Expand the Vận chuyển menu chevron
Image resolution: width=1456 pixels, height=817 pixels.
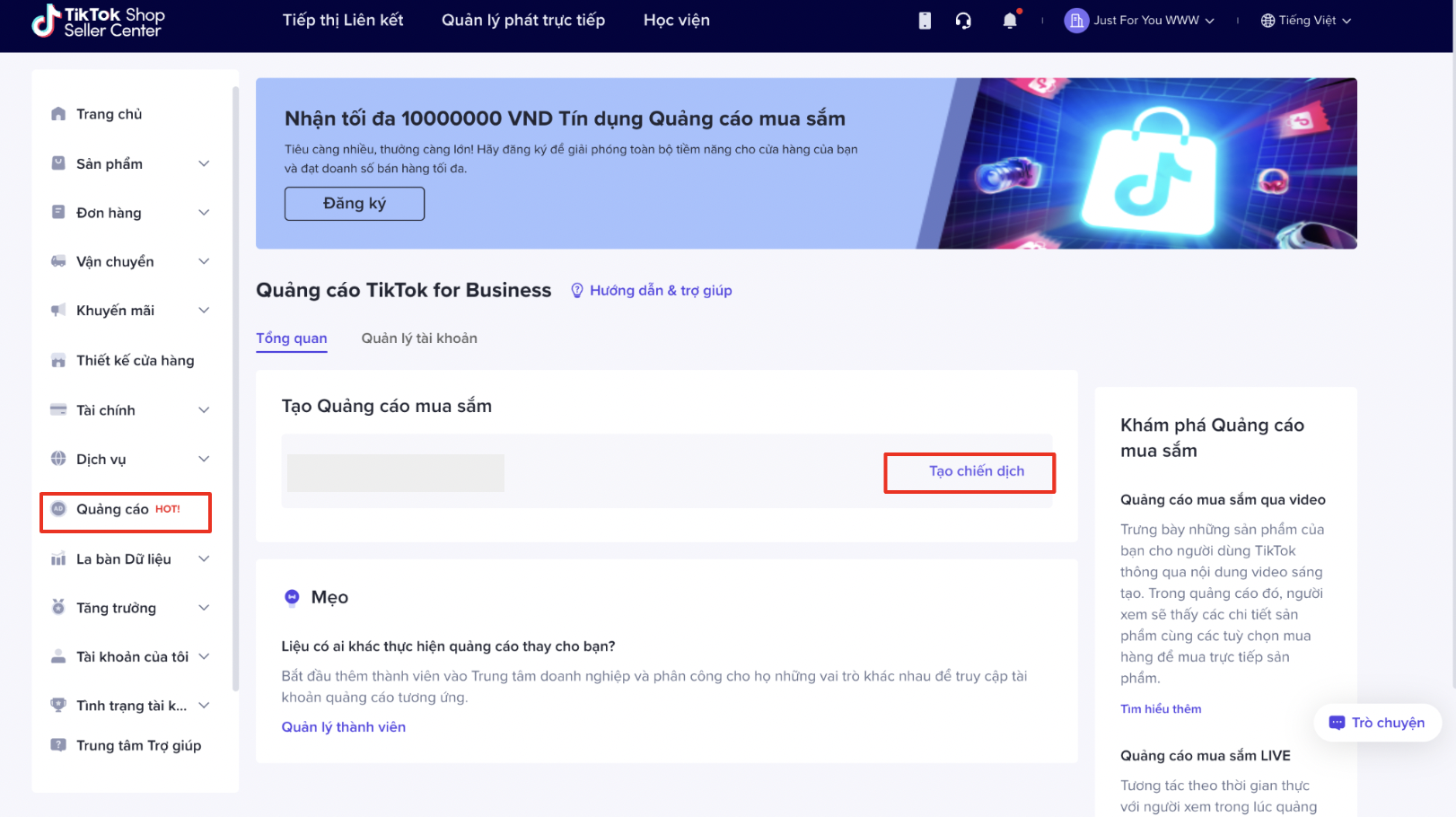204,261
